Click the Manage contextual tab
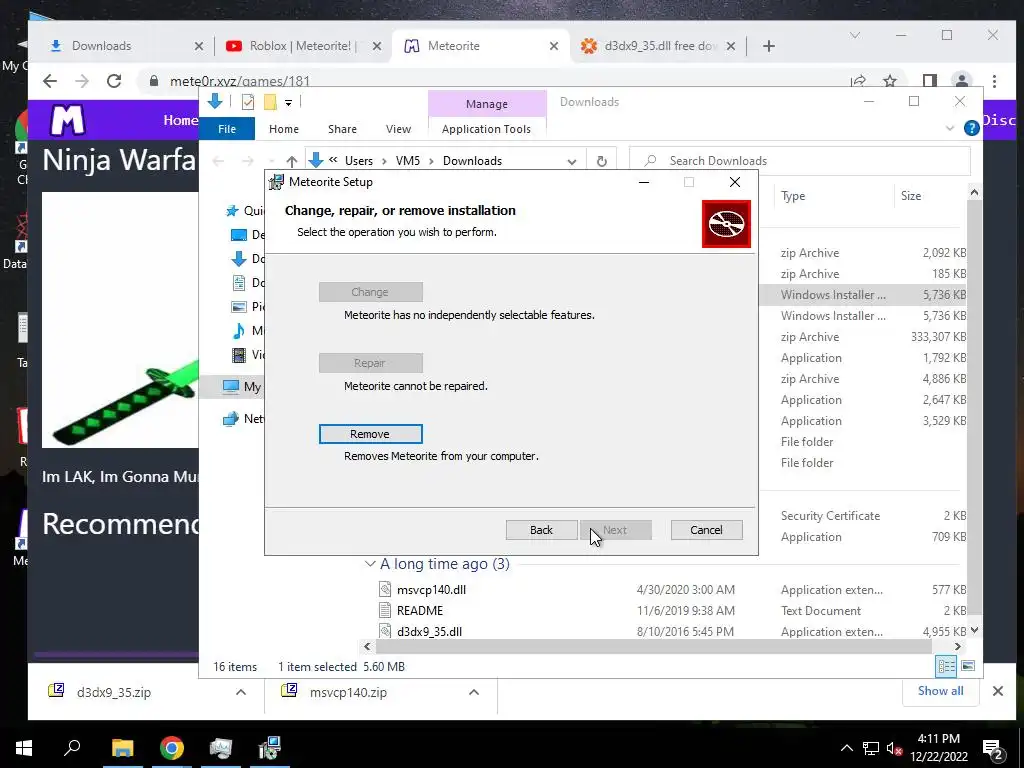 pyautogui.click(x=487, y=104)
